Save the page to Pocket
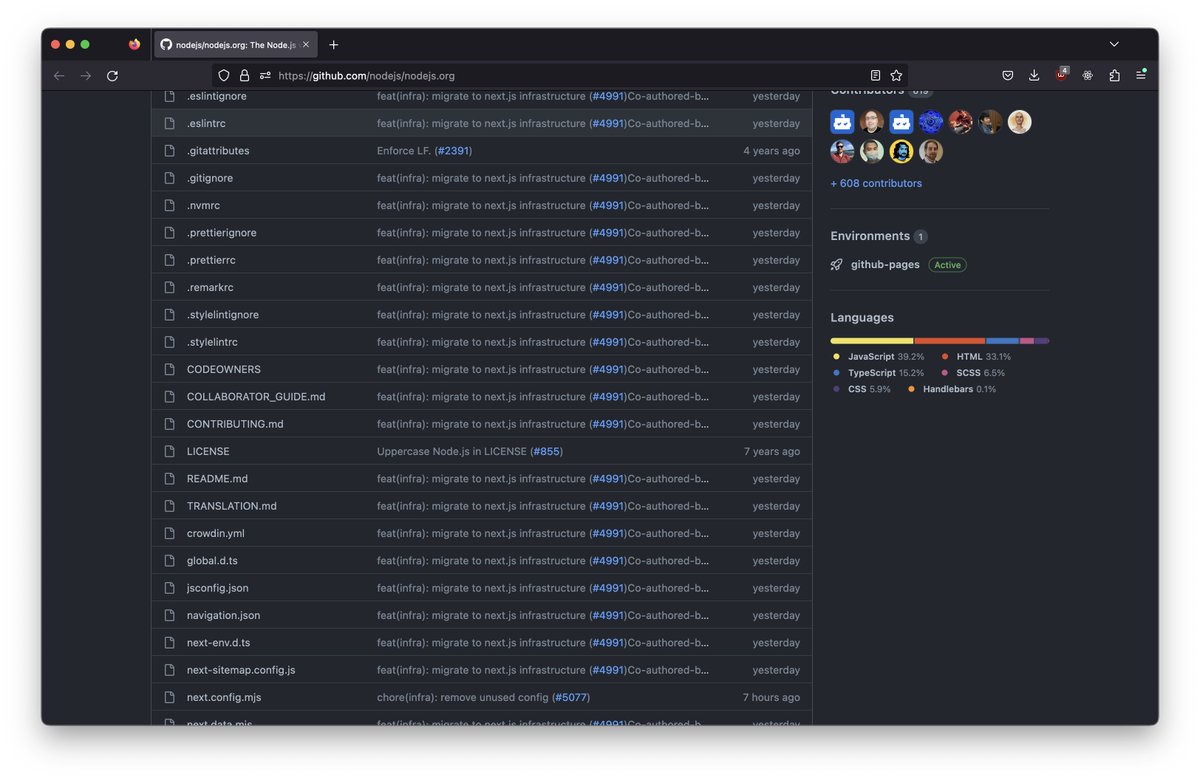The width and height of the screenshot is (1200, 780). (x=1008, y=75)
